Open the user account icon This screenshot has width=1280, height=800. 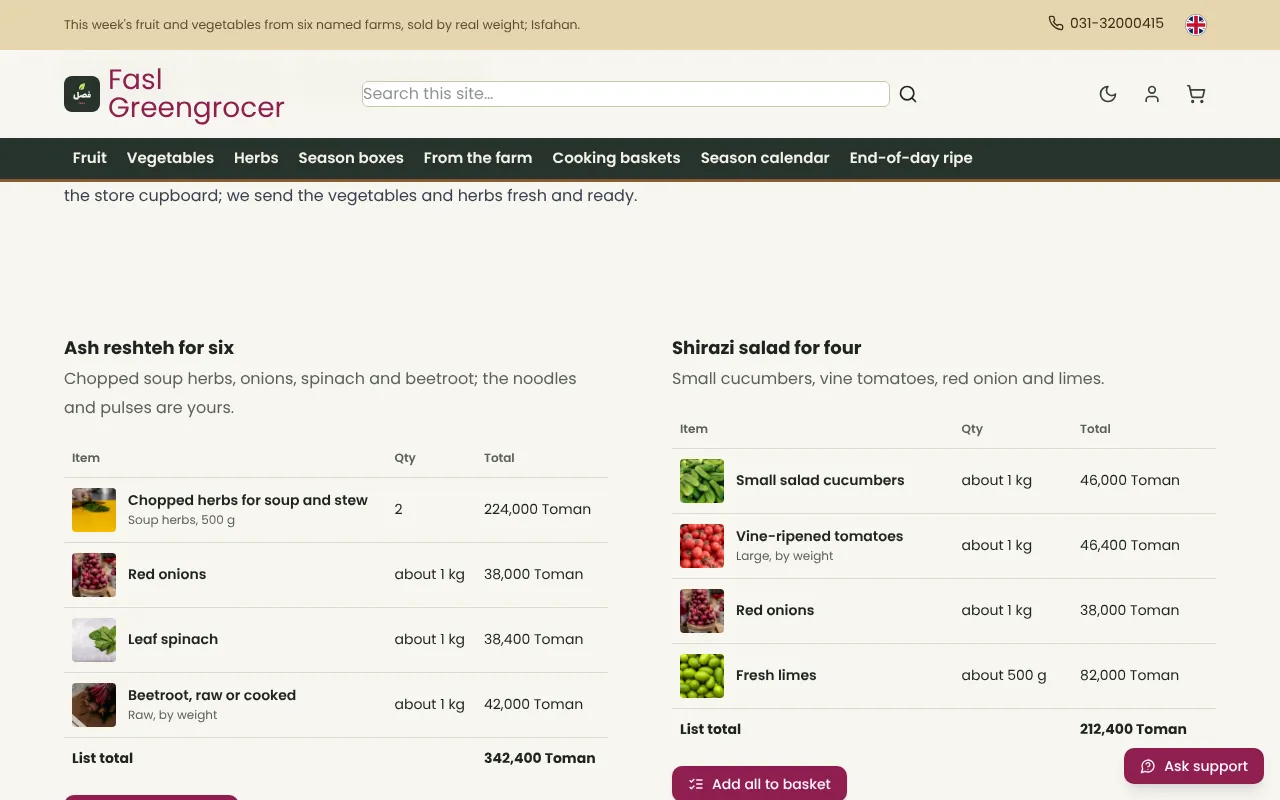pos(1152,94)
